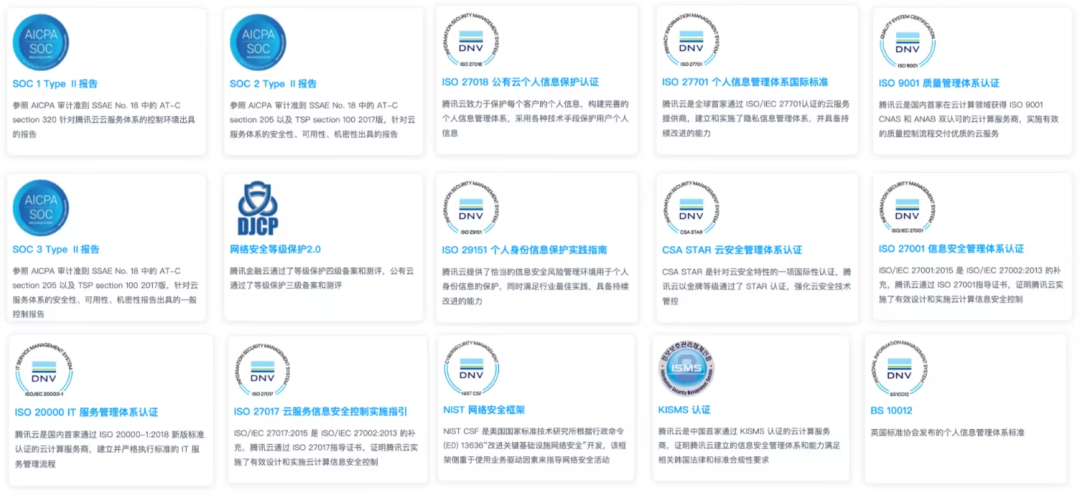
Task: Click KISMS description about 韩国法律和标准合规性要求
Action: [749, 445]
